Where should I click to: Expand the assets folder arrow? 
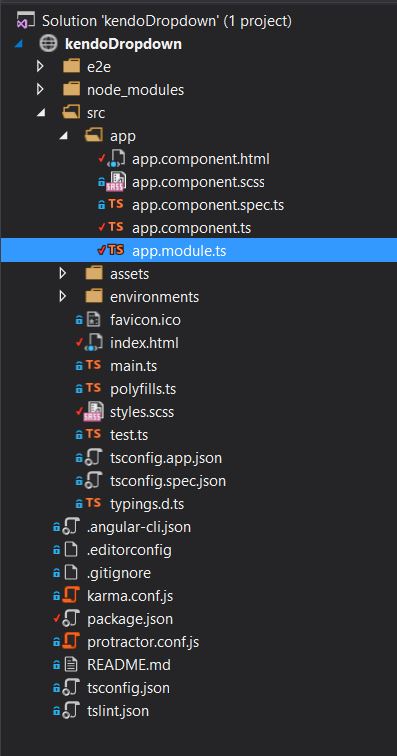coord(63,273)
